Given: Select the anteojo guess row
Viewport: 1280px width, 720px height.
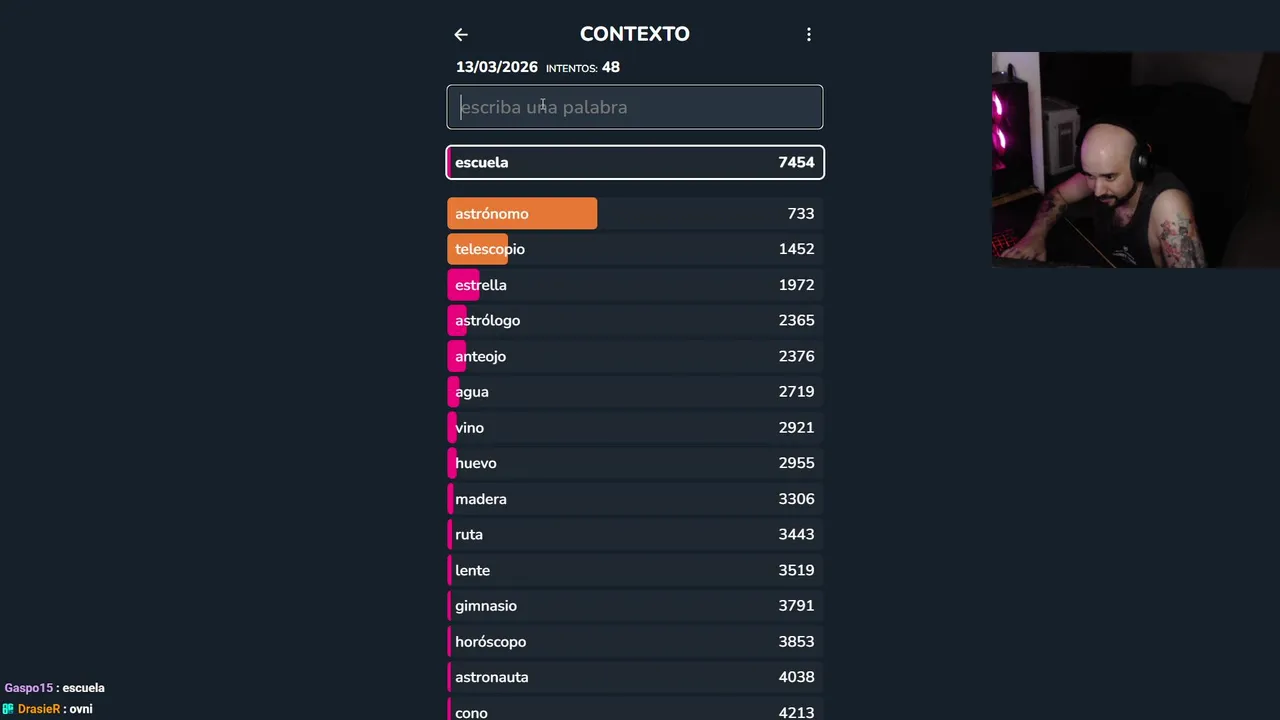Looking at the screenshot, I should point(635,356).
